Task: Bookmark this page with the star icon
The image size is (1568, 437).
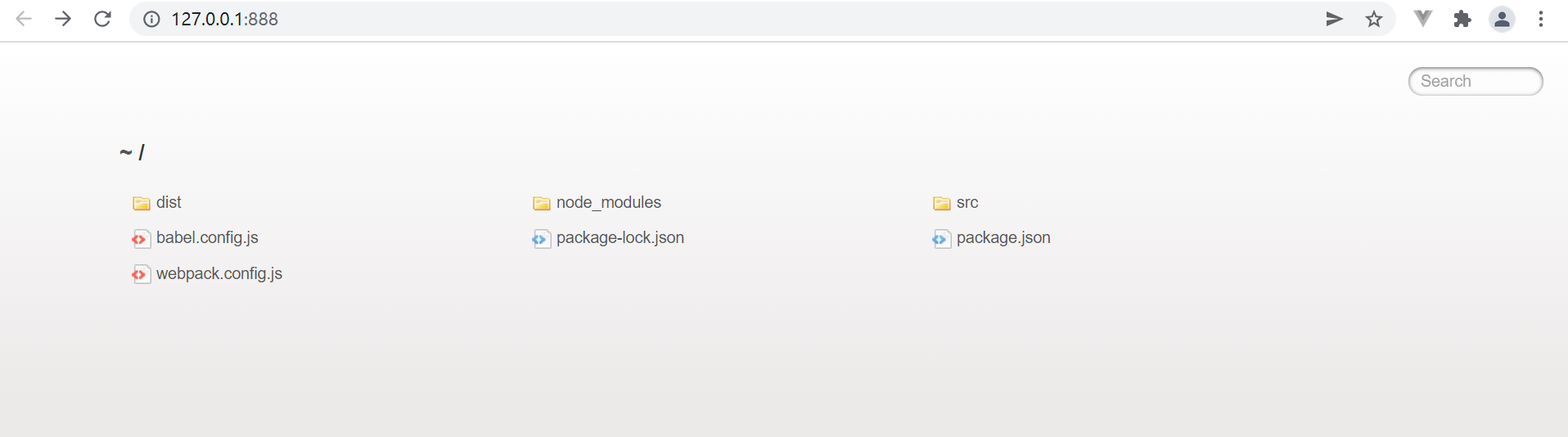Action: click(x=1374, y=19)
